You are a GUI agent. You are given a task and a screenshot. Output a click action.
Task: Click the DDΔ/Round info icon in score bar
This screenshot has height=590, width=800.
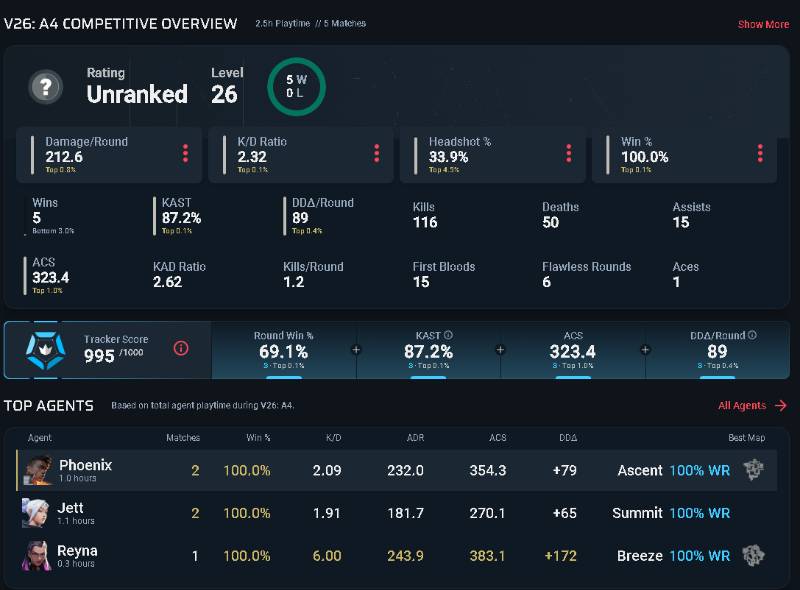(x=752, y=335)
